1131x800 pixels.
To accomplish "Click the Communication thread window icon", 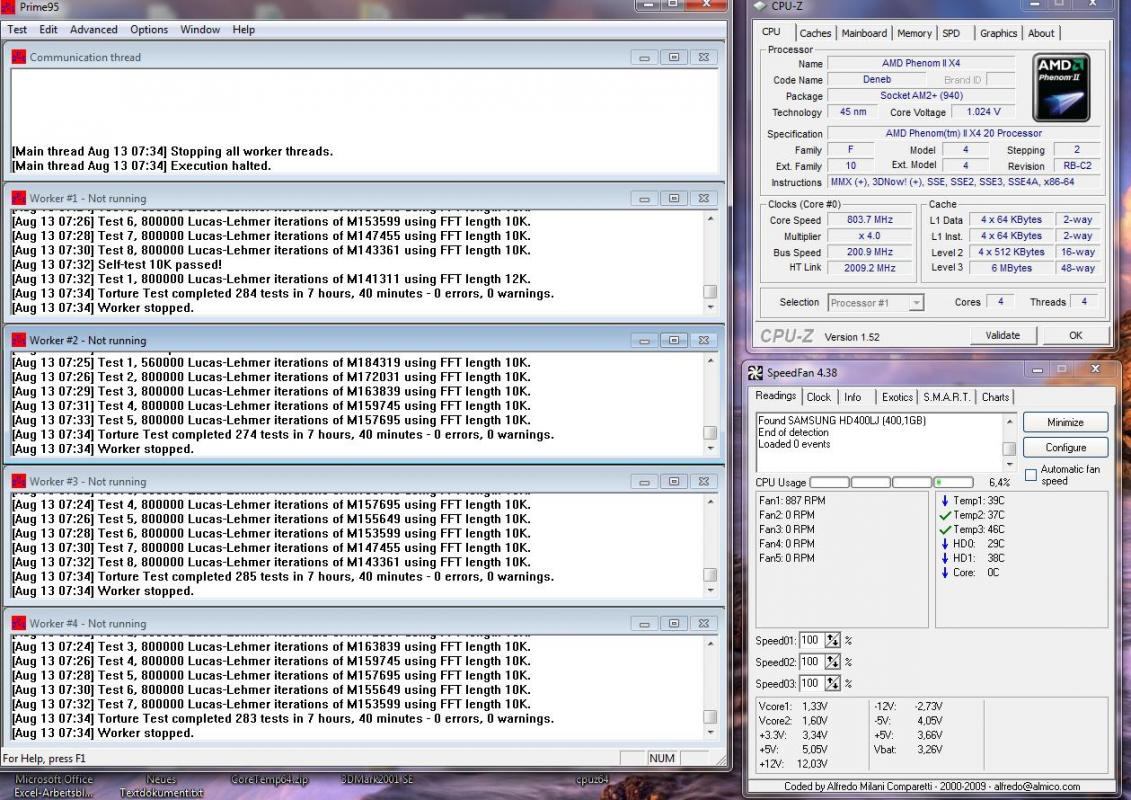I will [x=19, y=57].
